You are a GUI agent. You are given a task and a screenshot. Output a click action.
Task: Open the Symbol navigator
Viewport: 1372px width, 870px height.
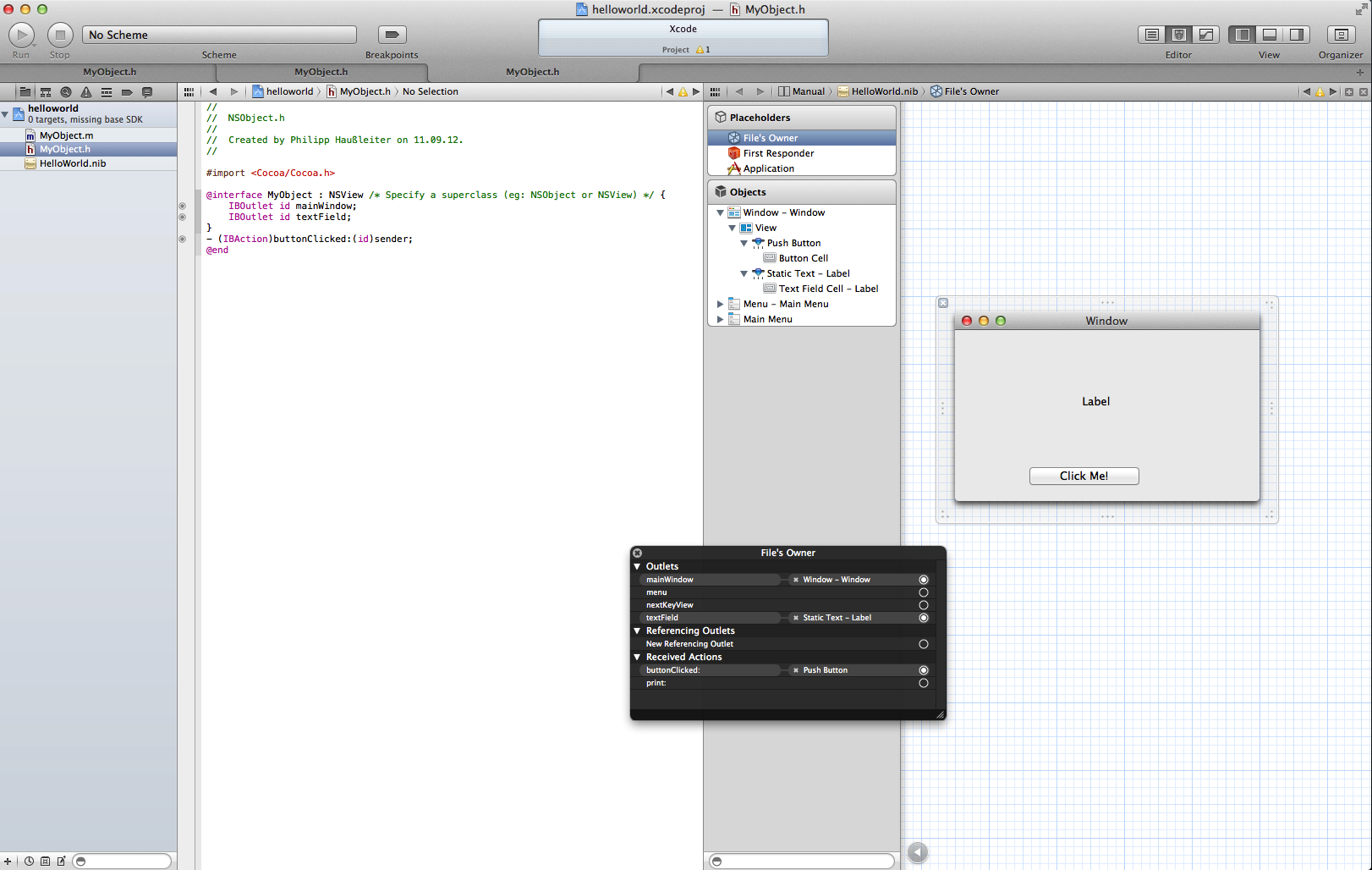pyautogui.click(x=46, y=91)
